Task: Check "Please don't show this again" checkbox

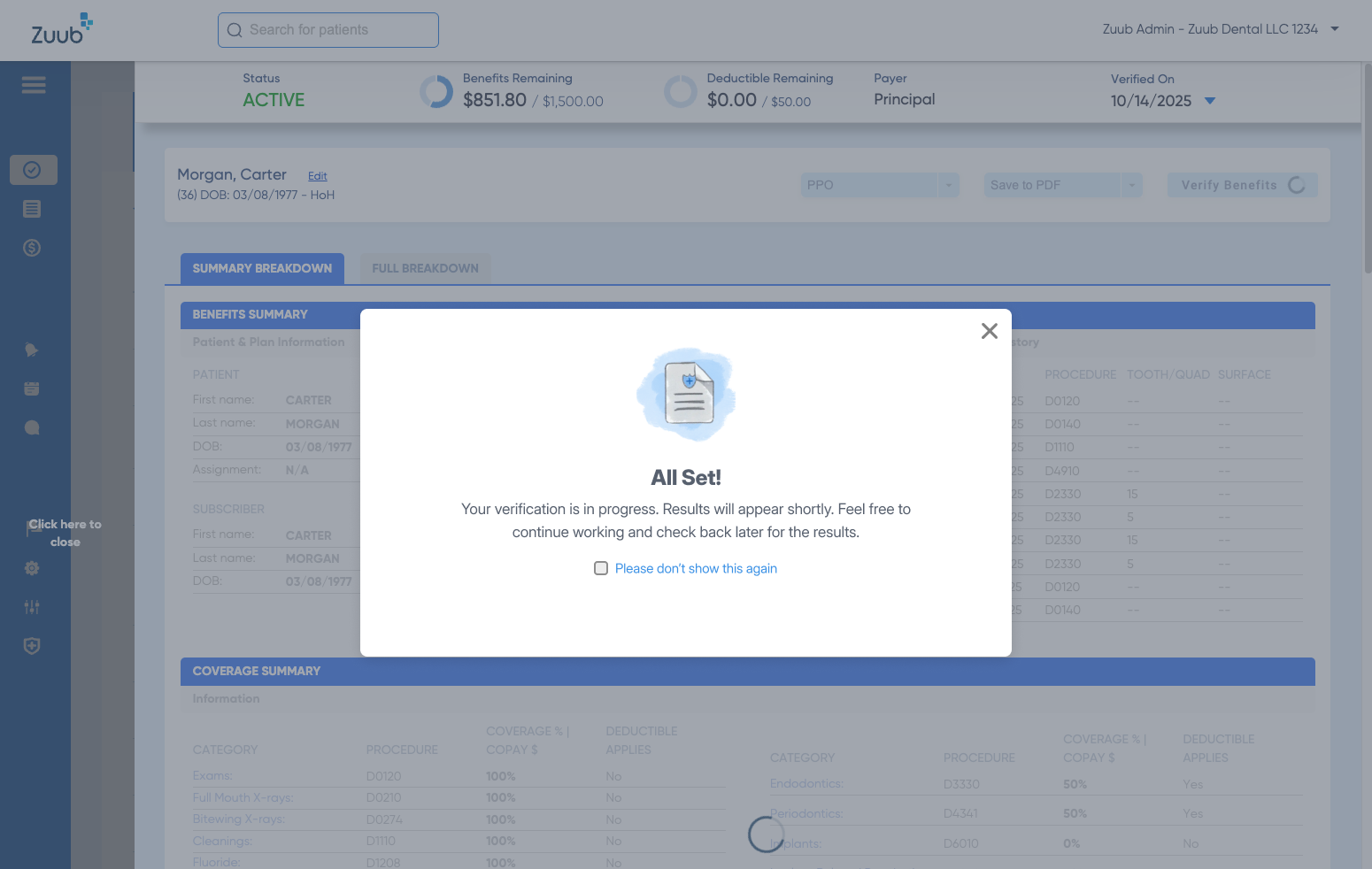Action: 601,568
